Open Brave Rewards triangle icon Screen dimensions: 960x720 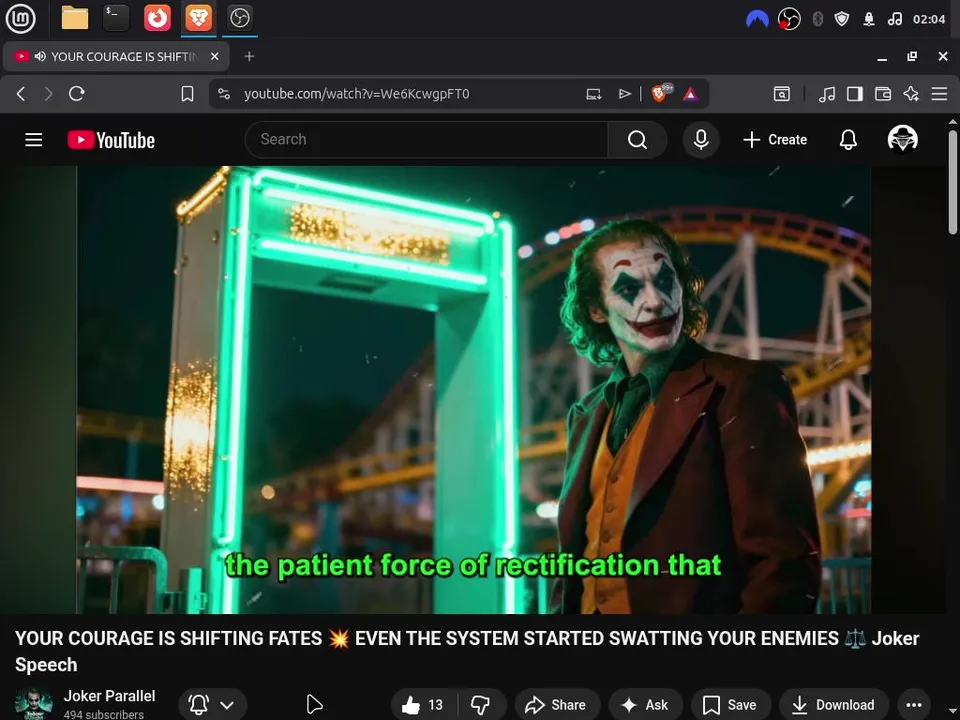click(x=691, y=94)
